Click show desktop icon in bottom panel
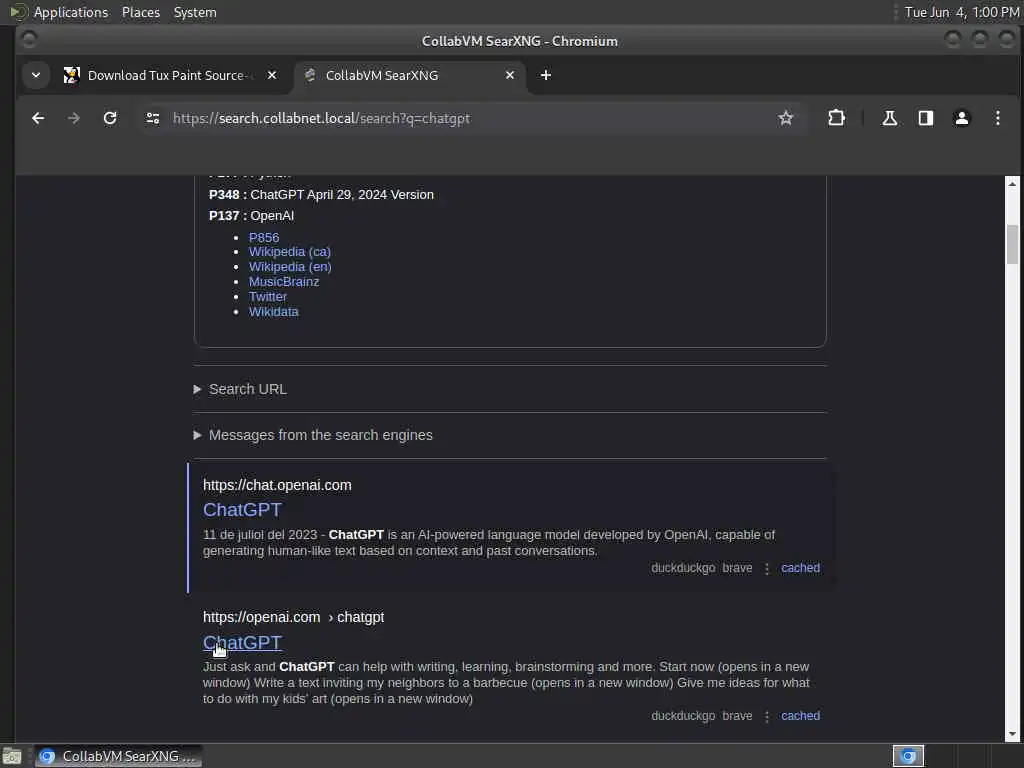 tap(12, 756)
